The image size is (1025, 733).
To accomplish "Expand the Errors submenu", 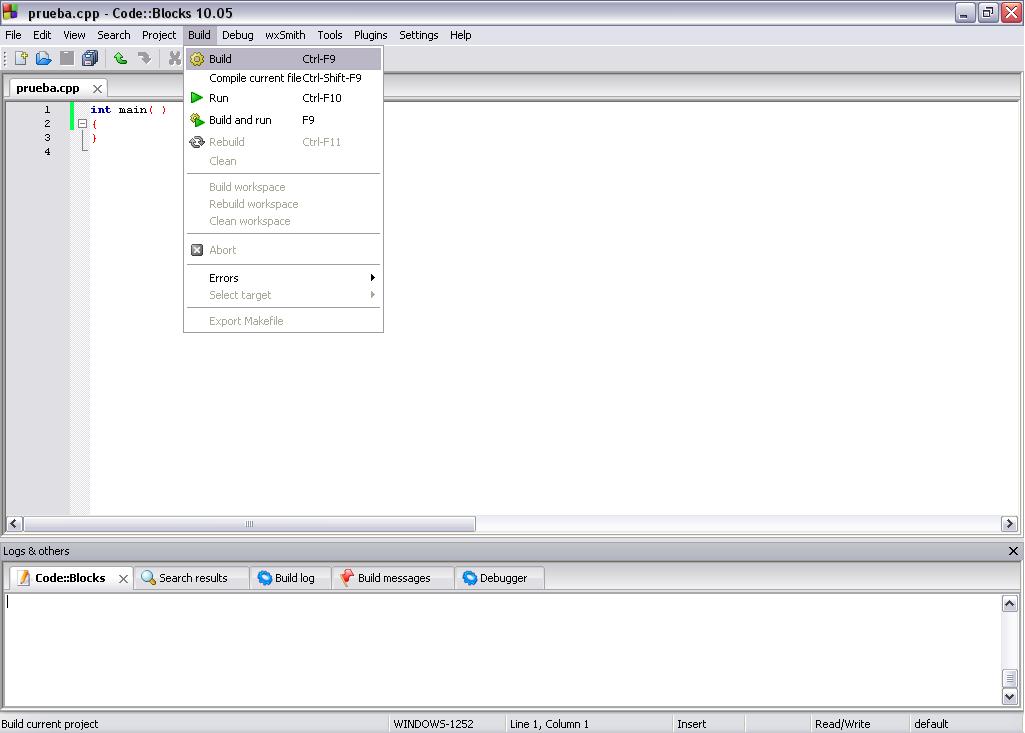I will [283, 278].
